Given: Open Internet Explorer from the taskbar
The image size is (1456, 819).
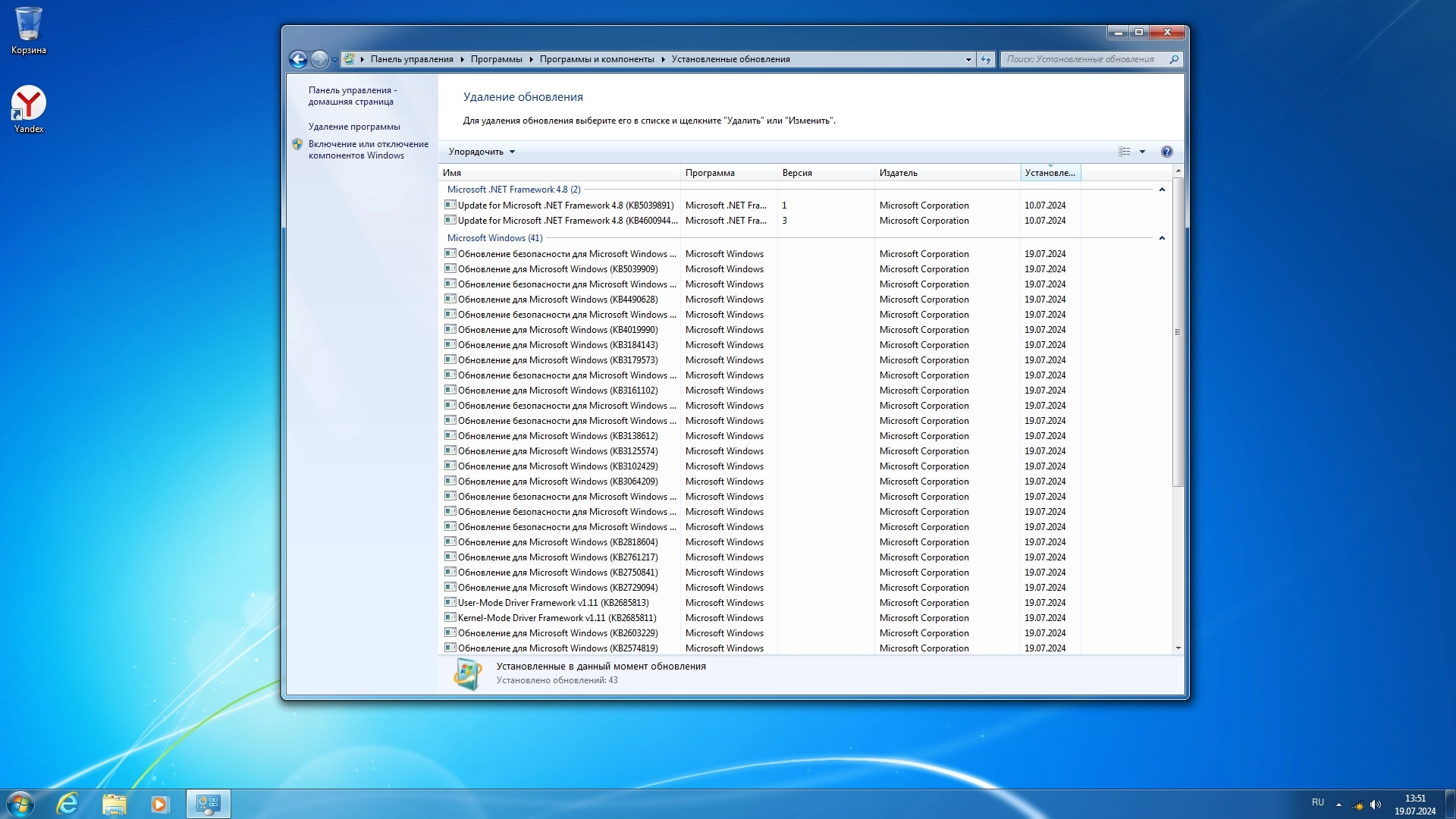Looking at the screenshot, I should point(67,803).
